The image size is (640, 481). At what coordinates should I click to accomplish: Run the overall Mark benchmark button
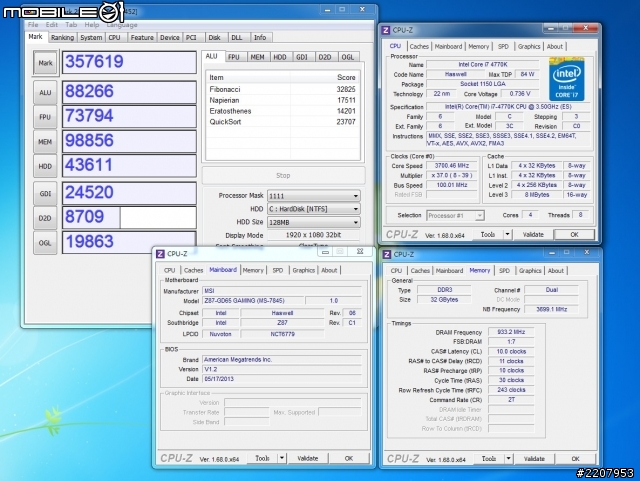45,63
